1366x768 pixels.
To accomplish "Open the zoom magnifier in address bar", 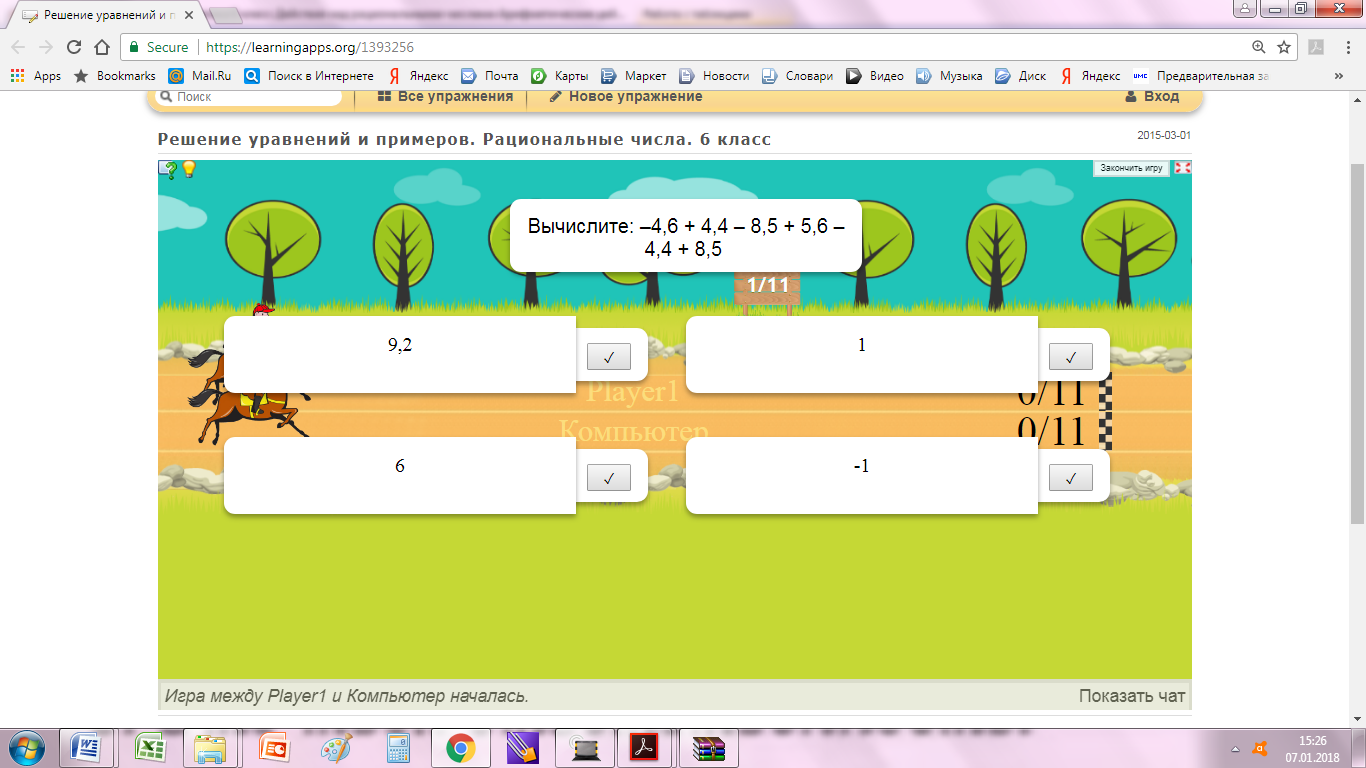I will 1259,47.
